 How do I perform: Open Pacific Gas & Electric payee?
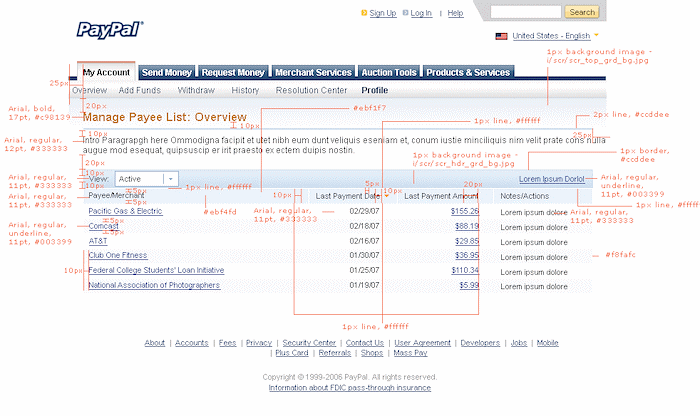click(x=125, y=211)
